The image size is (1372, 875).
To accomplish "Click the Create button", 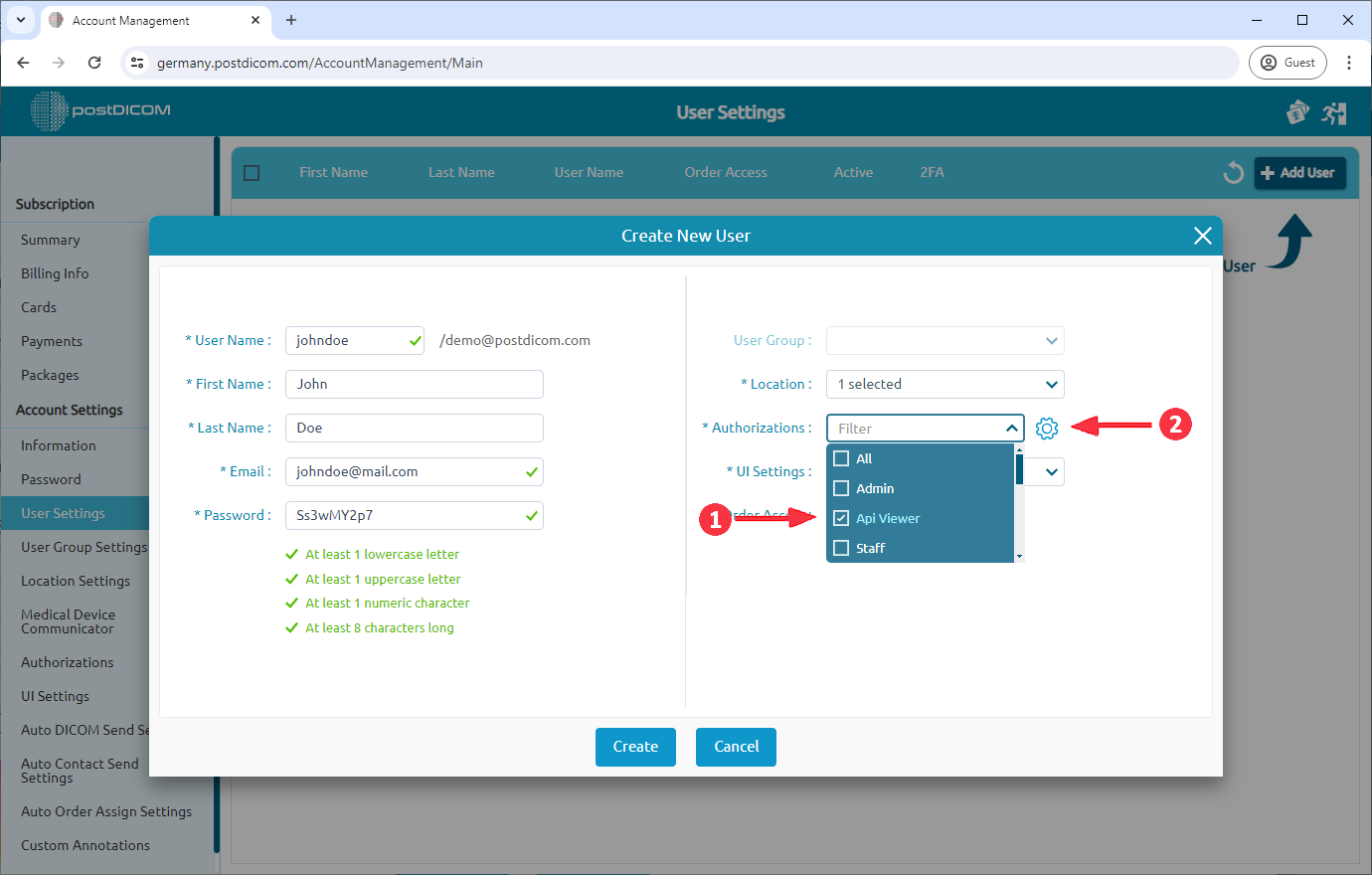I will click(x=635, y=747).
